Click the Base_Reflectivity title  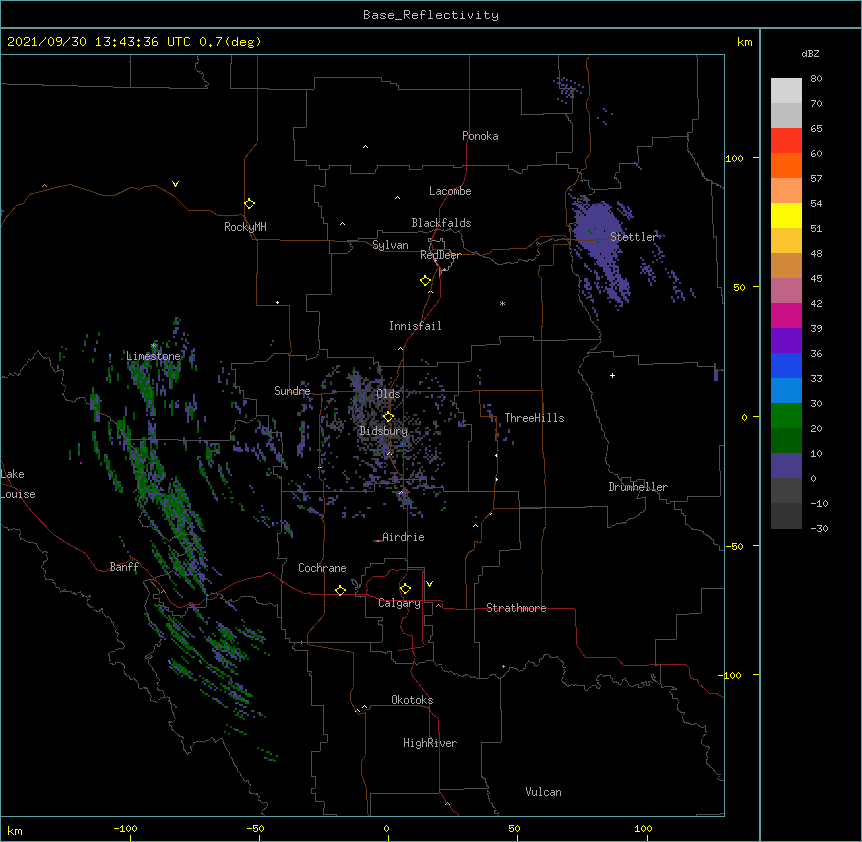pyautogui.click(x=431, y=15)
